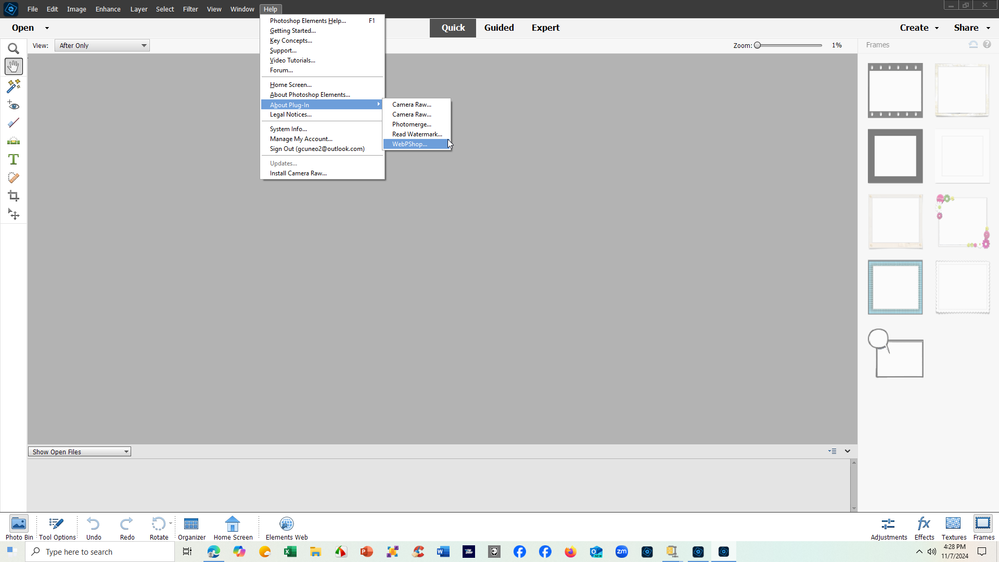Open the Show Open Files dropdown
The image size is (999, 562).
point(80,452)
